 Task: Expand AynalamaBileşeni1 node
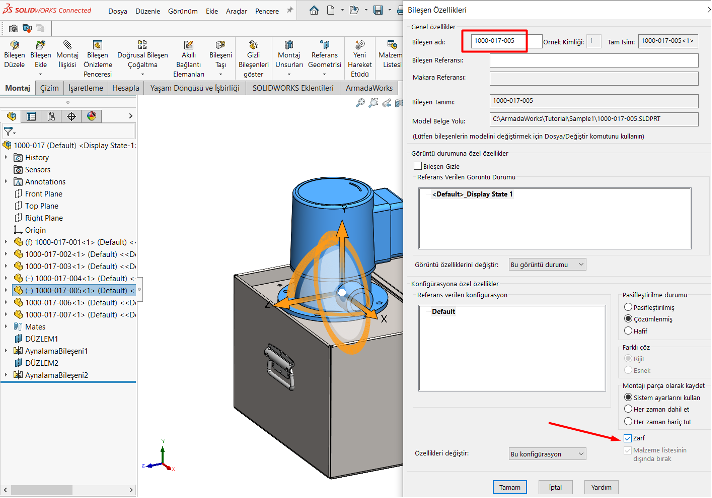point(6,351)
